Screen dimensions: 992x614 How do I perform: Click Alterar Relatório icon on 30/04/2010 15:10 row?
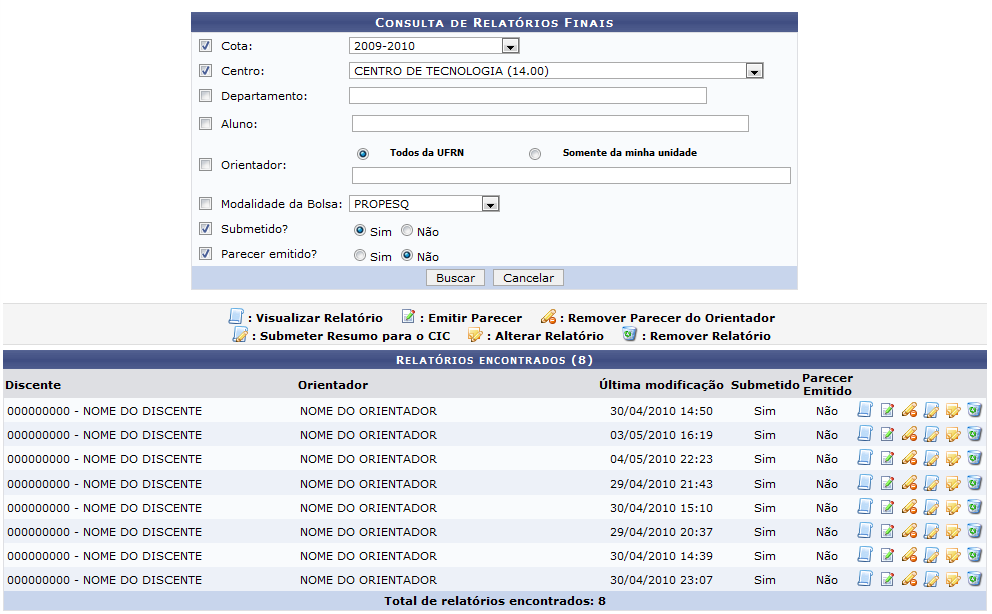click(952, 508)
